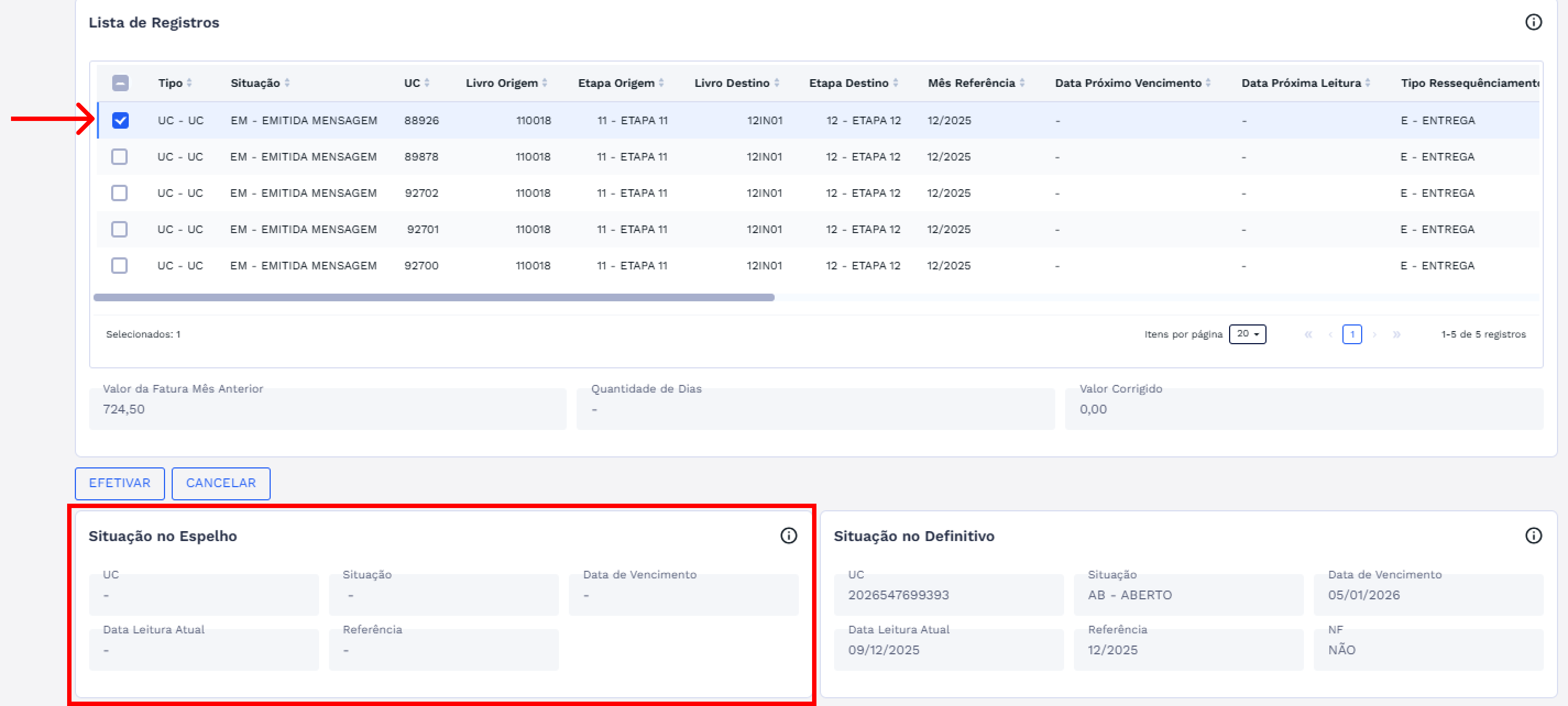Viewport: 1568px width, 706px height.
Task: Check the row for UC 92700
Action: pyautogui.click(x=119, y=266)
